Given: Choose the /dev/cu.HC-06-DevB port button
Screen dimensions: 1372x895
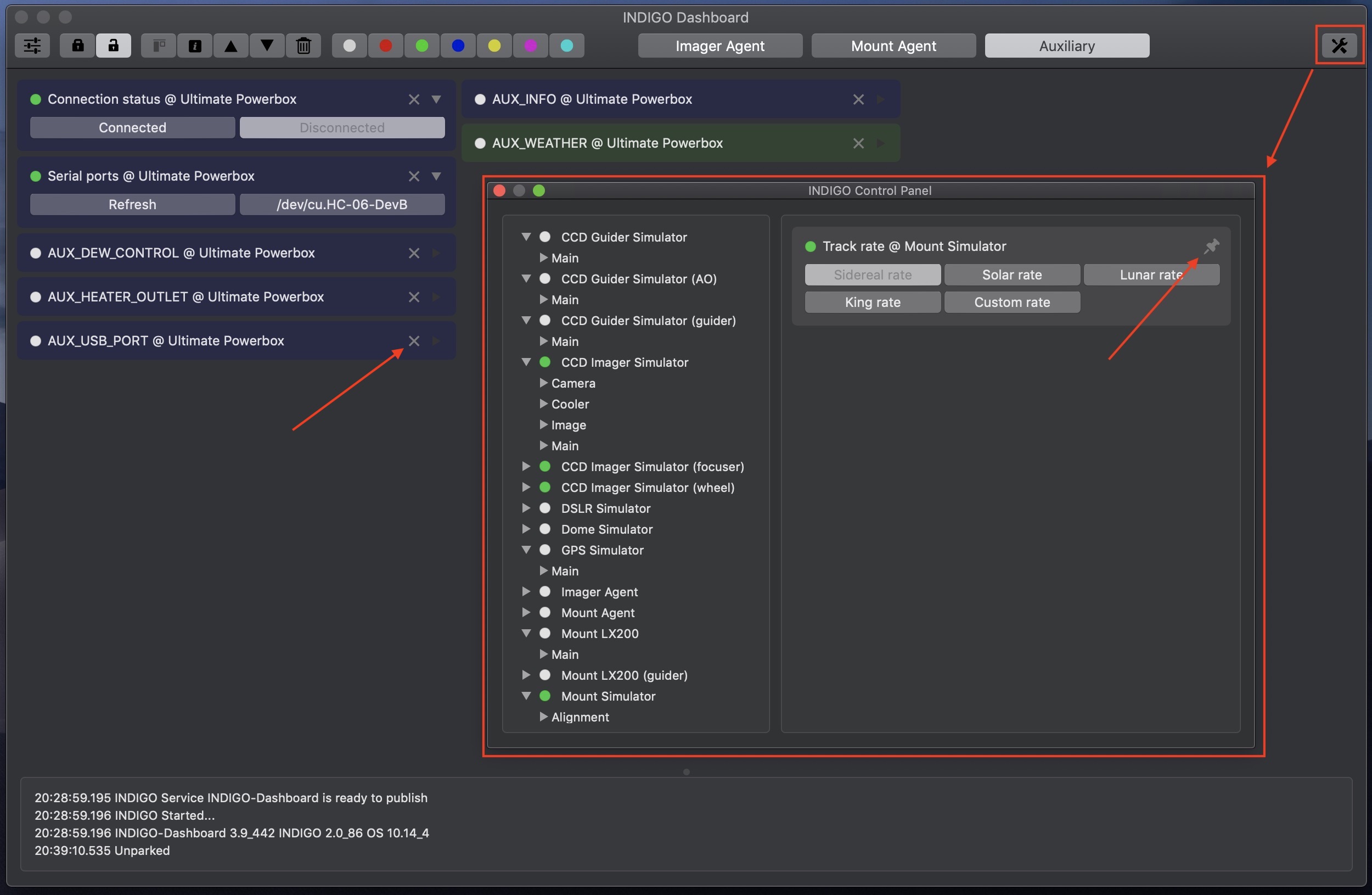Looking at the screenshot, I should [342, 204].
